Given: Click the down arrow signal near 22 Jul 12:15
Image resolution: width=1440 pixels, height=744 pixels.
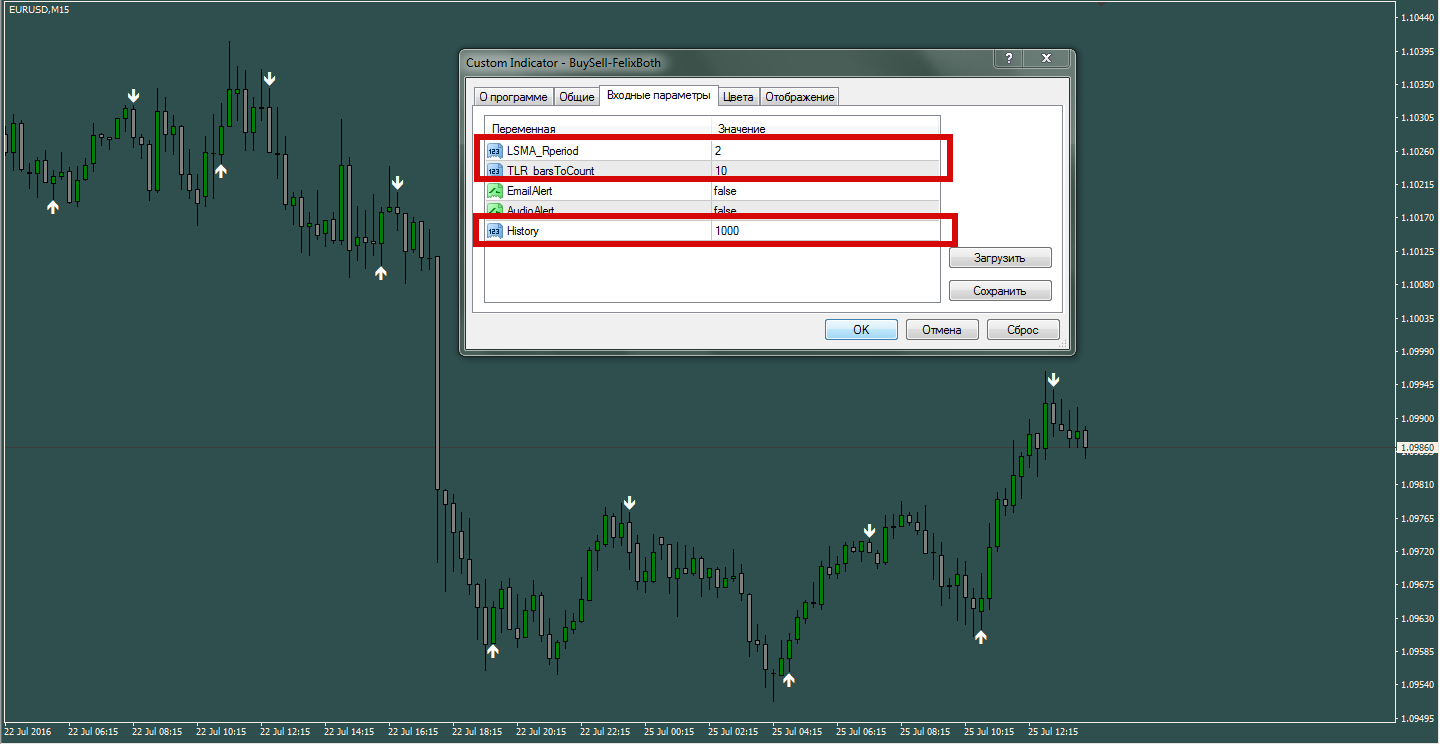Looking at the screenshot, I should [269, 78].
